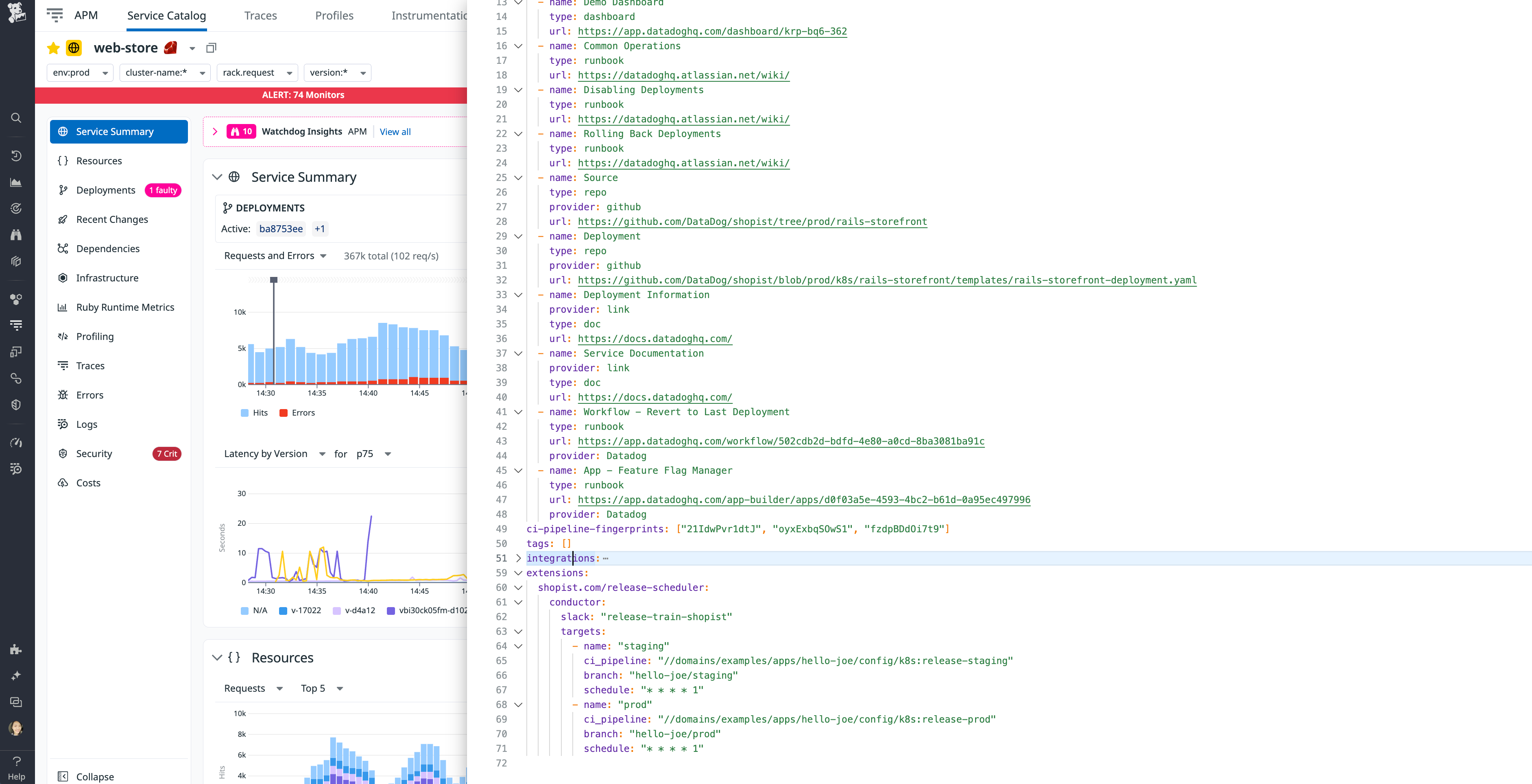Viewport: 1532px width, 784px height.
Task: Select the Service Map link icon in sidebar
Action: 16,378
